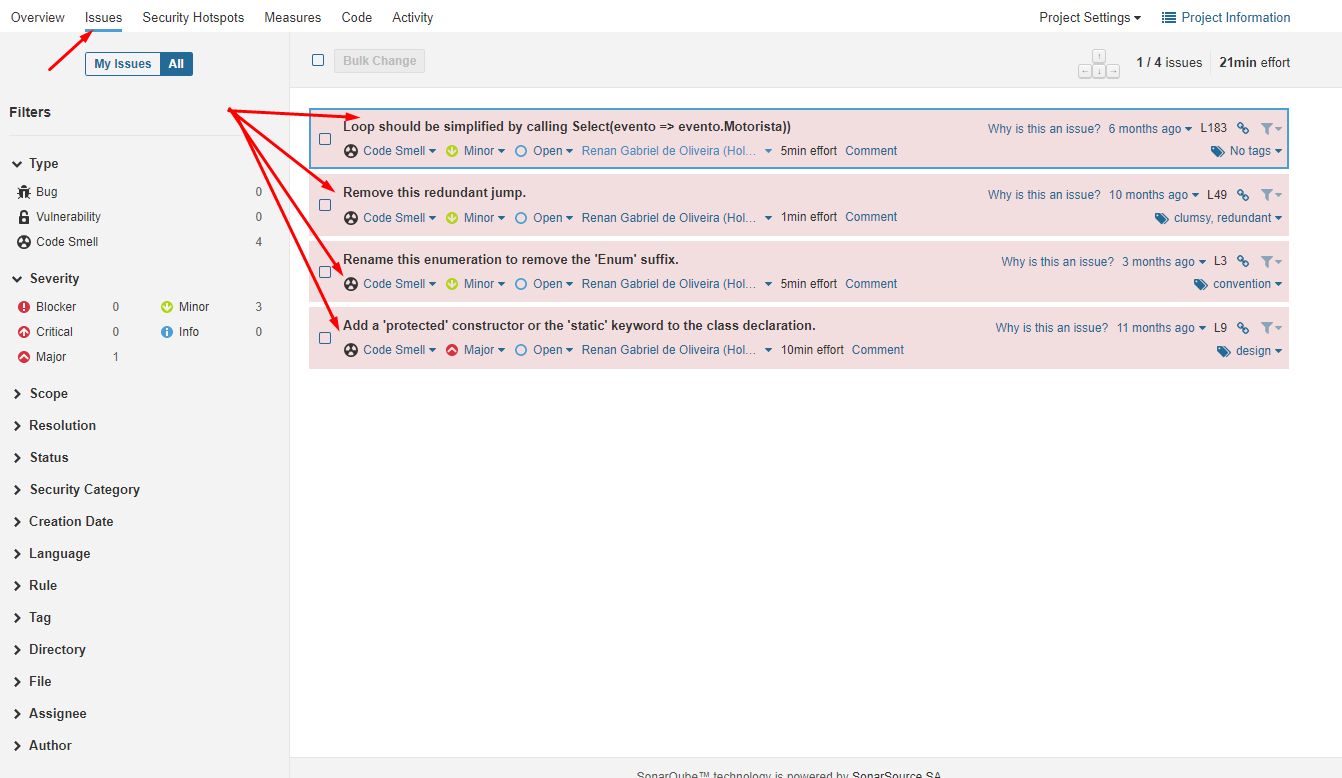1342x778 pixels.
Task: Click permalink icon on the L183 issue
Action: (x=1243, y=129)
